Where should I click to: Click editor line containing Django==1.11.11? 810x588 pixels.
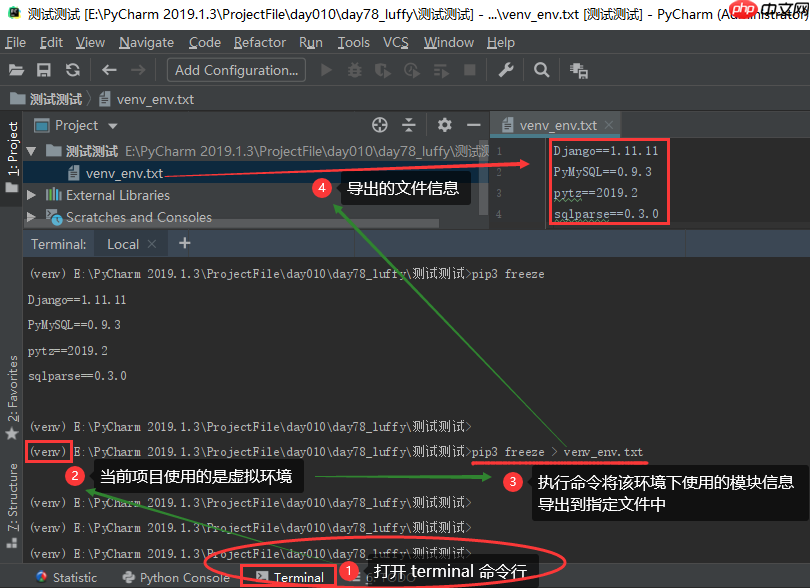pyautogui.click(x=605, y=151)
